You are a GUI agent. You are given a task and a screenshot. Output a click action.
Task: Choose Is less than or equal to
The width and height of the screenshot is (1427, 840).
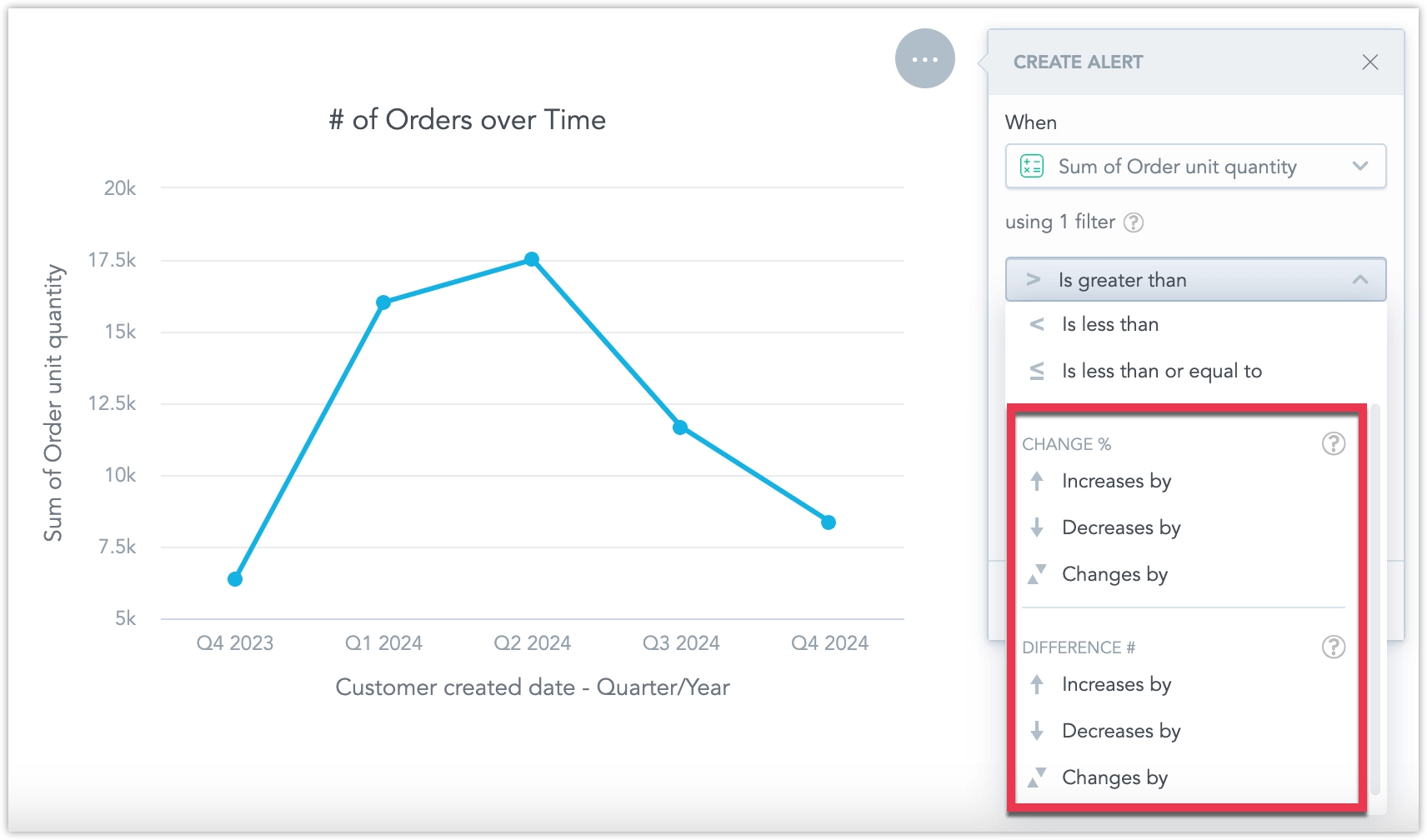click(x=1195, y=371)
